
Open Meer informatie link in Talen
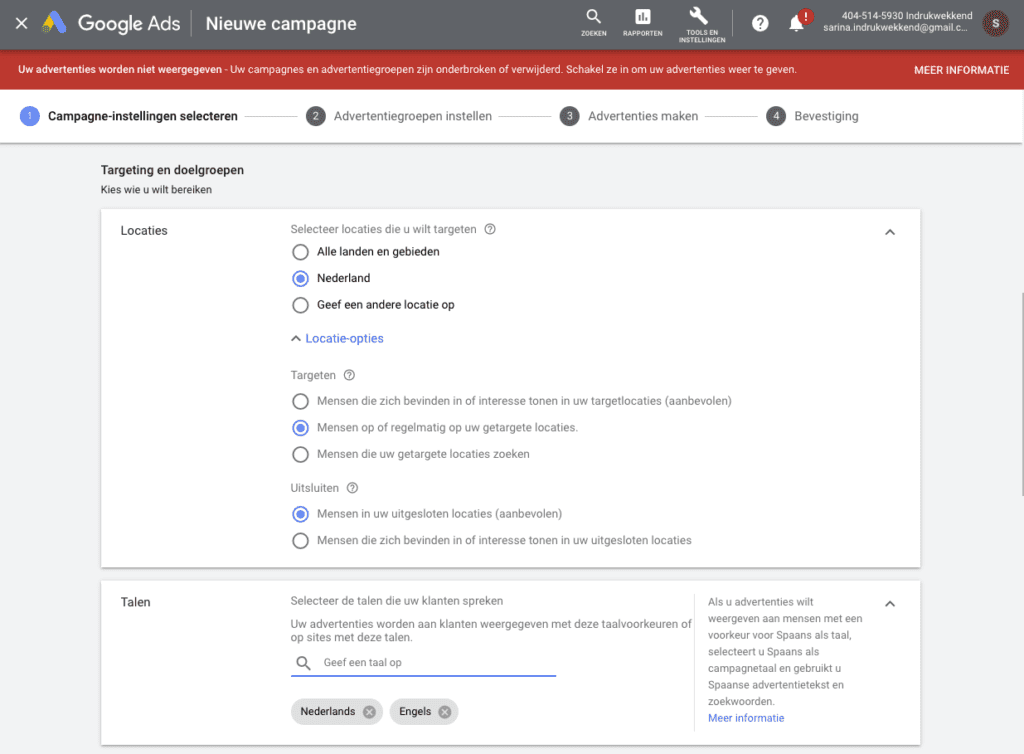745,718
